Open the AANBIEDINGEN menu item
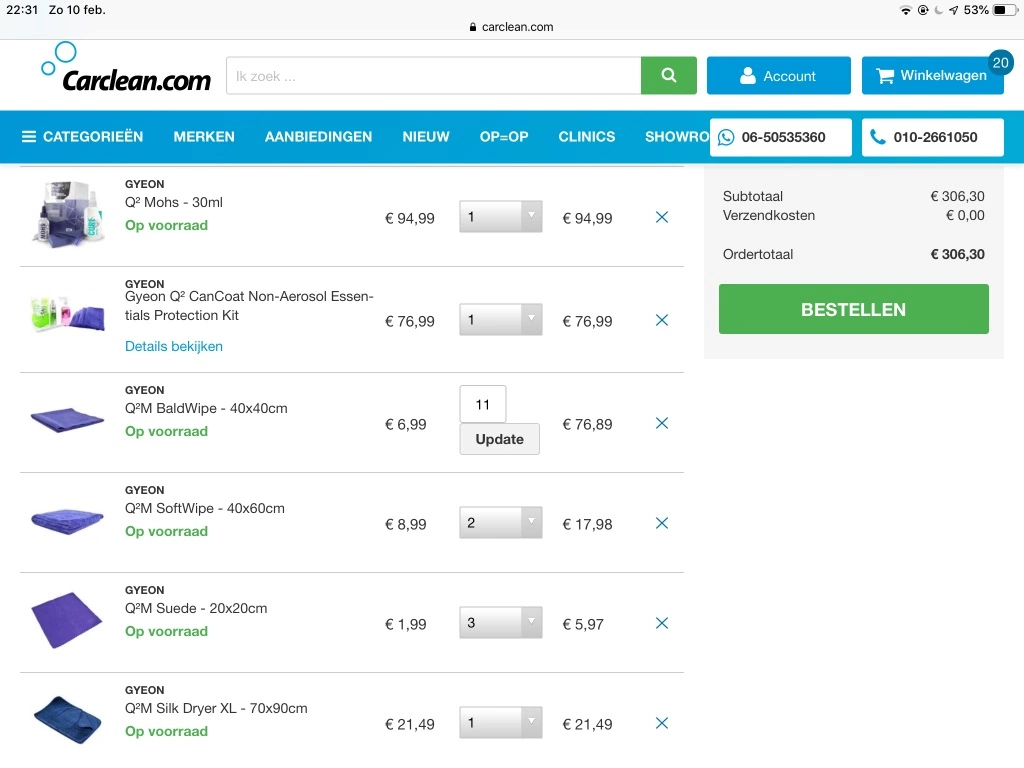Viewport: 1024px width, 768px height. [318, 136]
